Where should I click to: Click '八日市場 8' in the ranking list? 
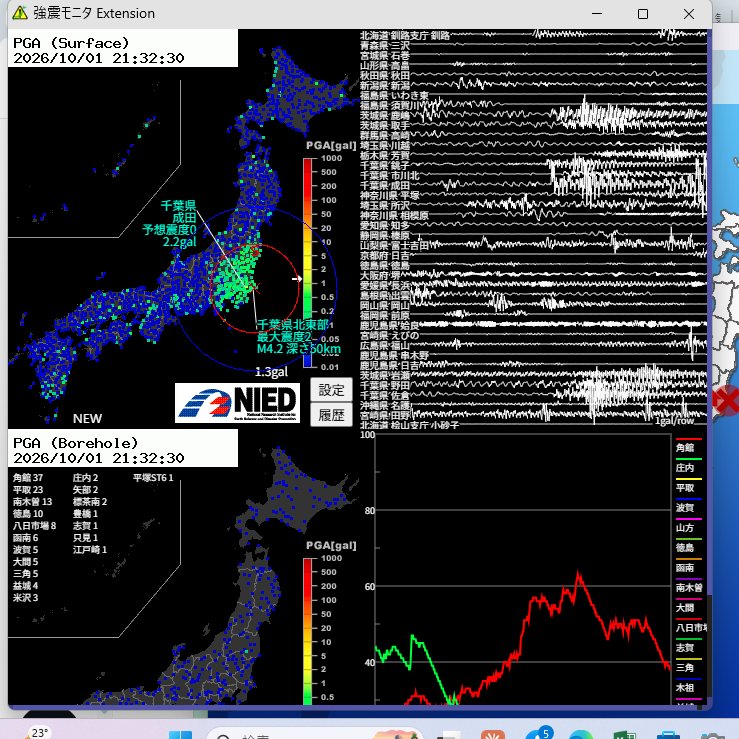pos(34,526)
